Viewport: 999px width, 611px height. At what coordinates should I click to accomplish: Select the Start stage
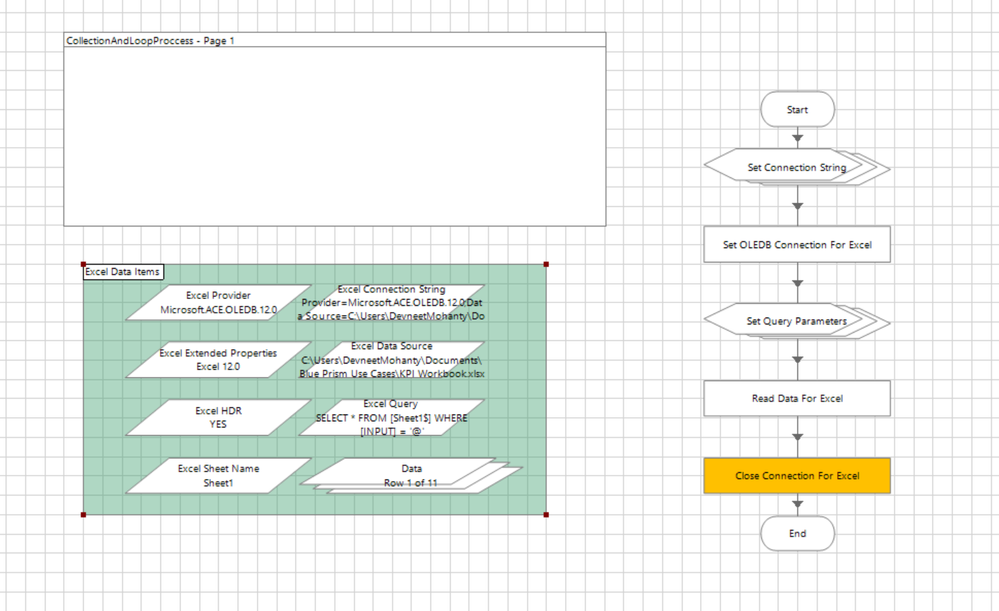797,110
